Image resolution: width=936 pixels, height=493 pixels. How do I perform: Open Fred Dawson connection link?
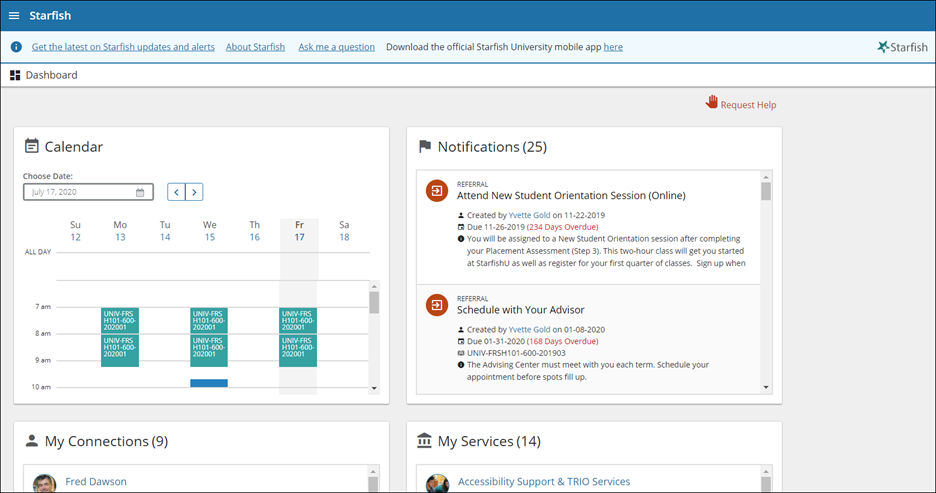click(96, 481)
